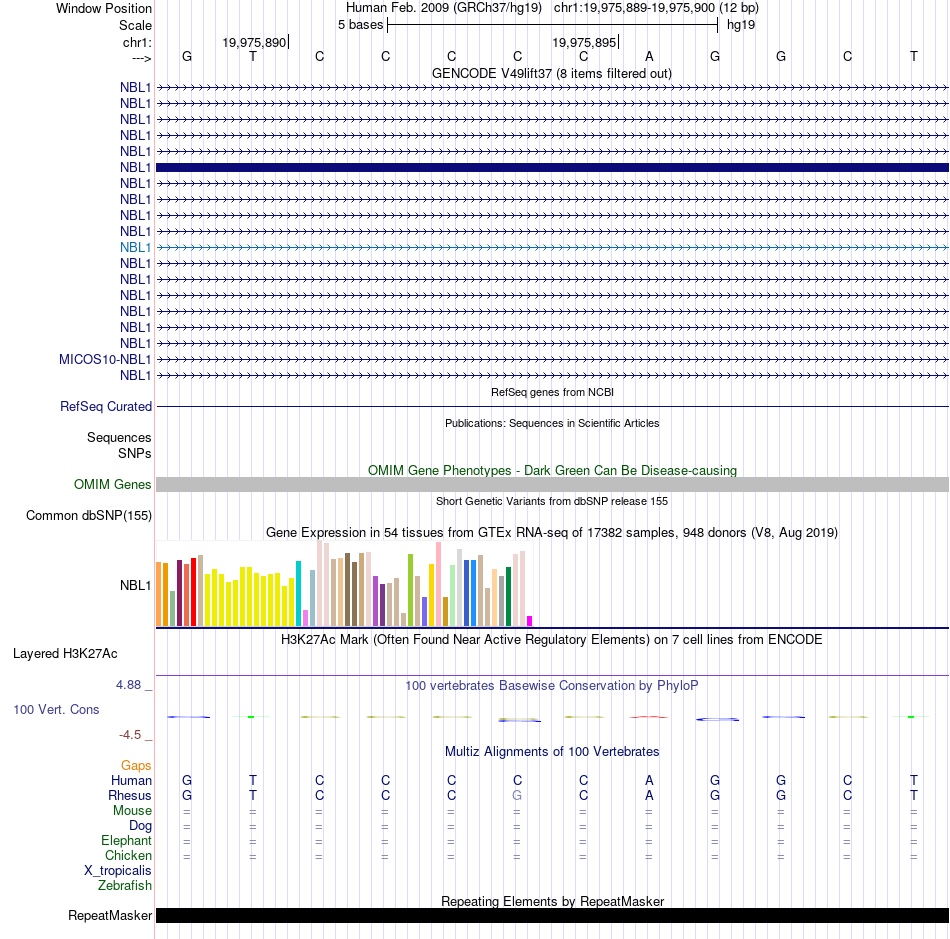Click the X_tropicalis species label
This screenshot has width=950, height=939.
point(118,871)
